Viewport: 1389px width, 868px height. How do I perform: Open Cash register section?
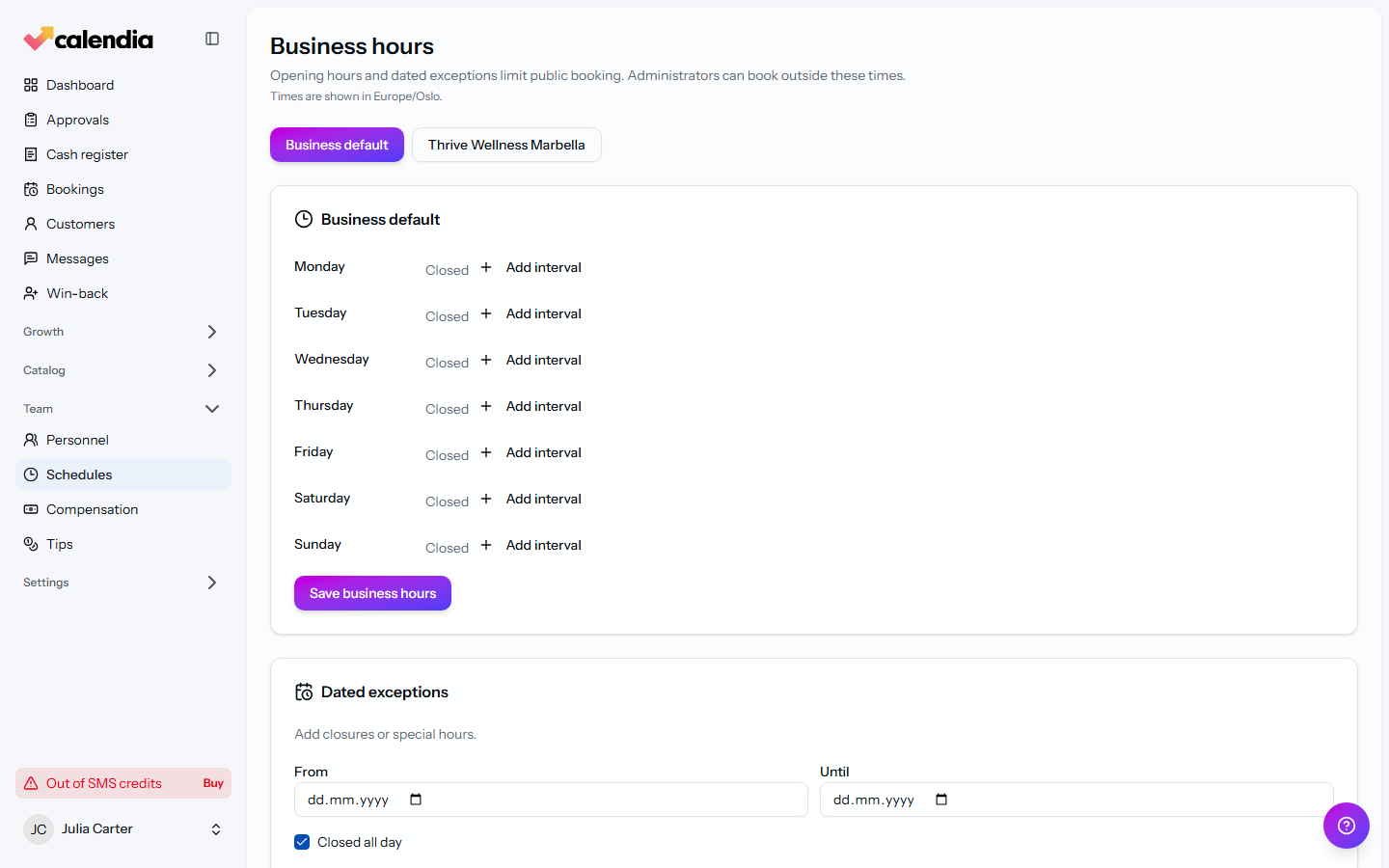click(123, 154)
